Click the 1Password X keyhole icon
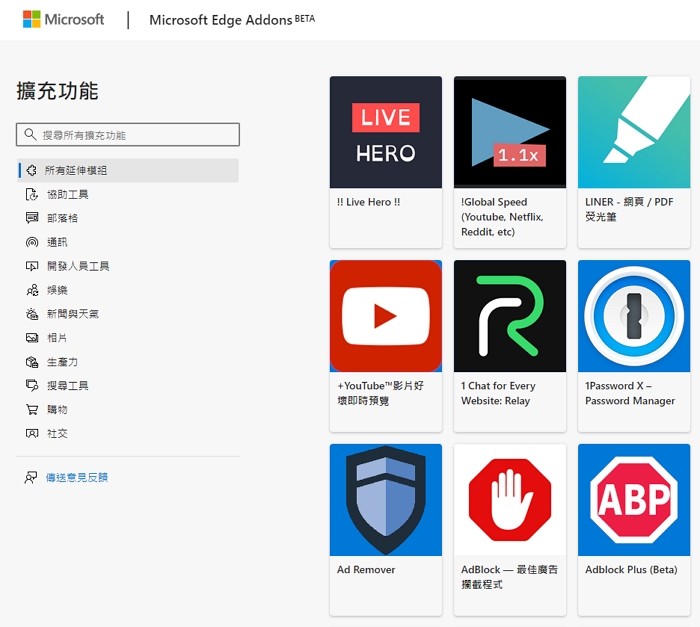This screenshot has height=627, width=700. (x=633, y=316)
